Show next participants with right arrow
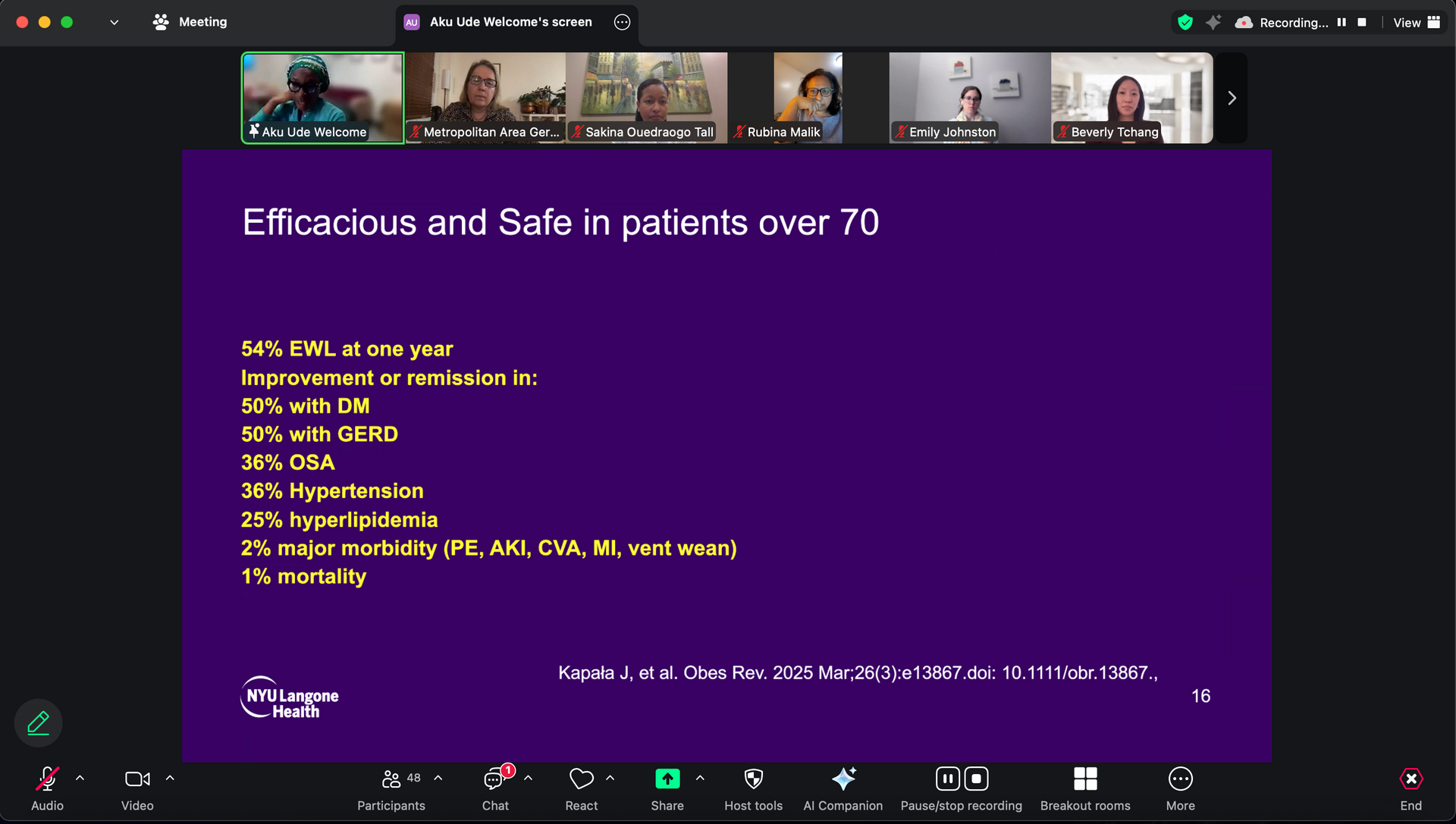 (x=1232, y=98)
